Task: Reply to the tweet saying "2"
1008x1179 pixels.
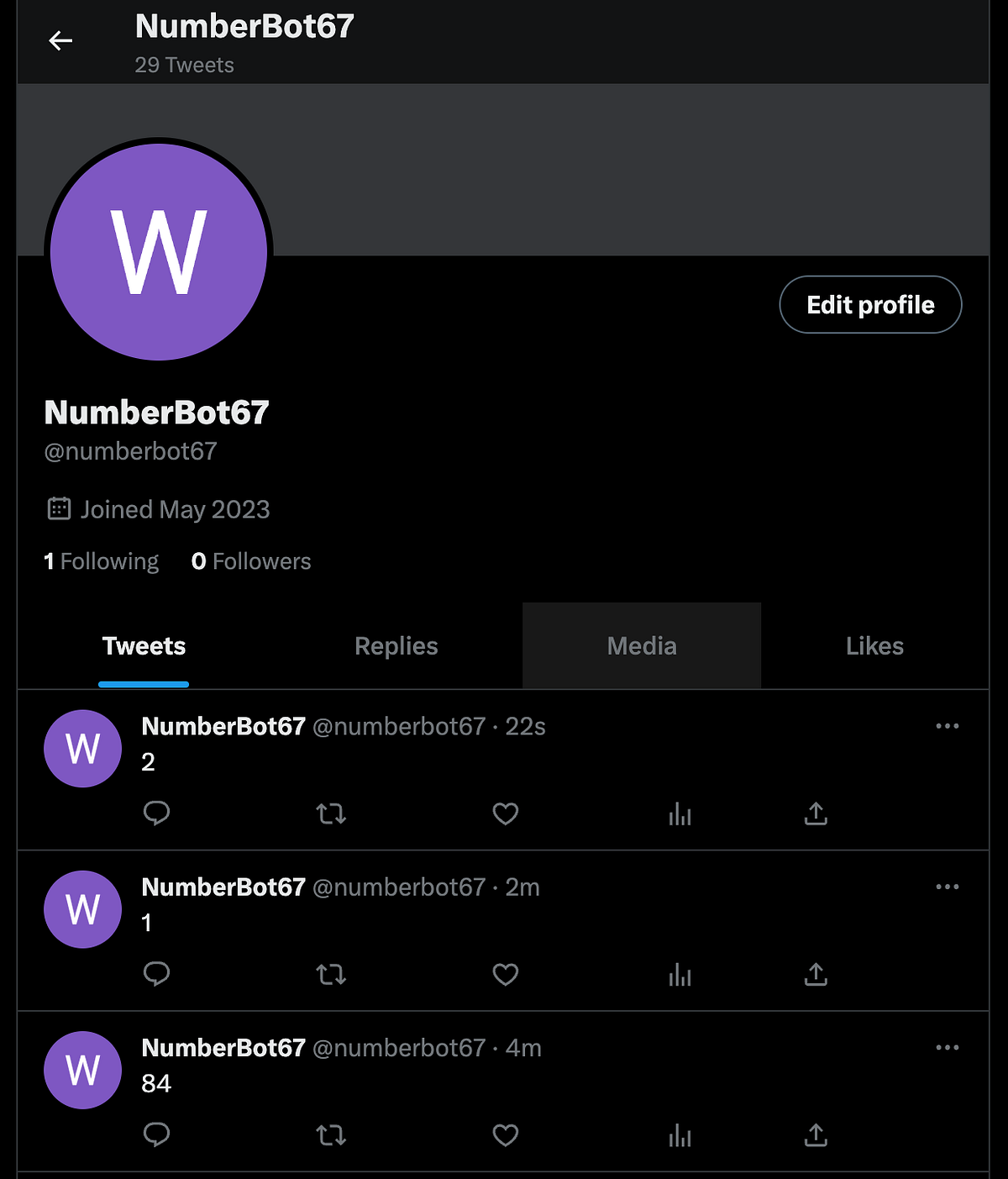Action: (x=157, y=813)
